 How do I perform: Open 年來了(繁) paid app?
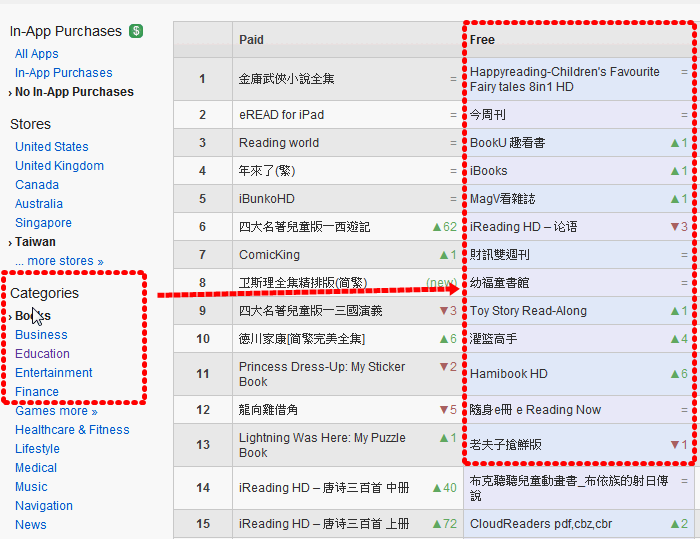(267, 171)
